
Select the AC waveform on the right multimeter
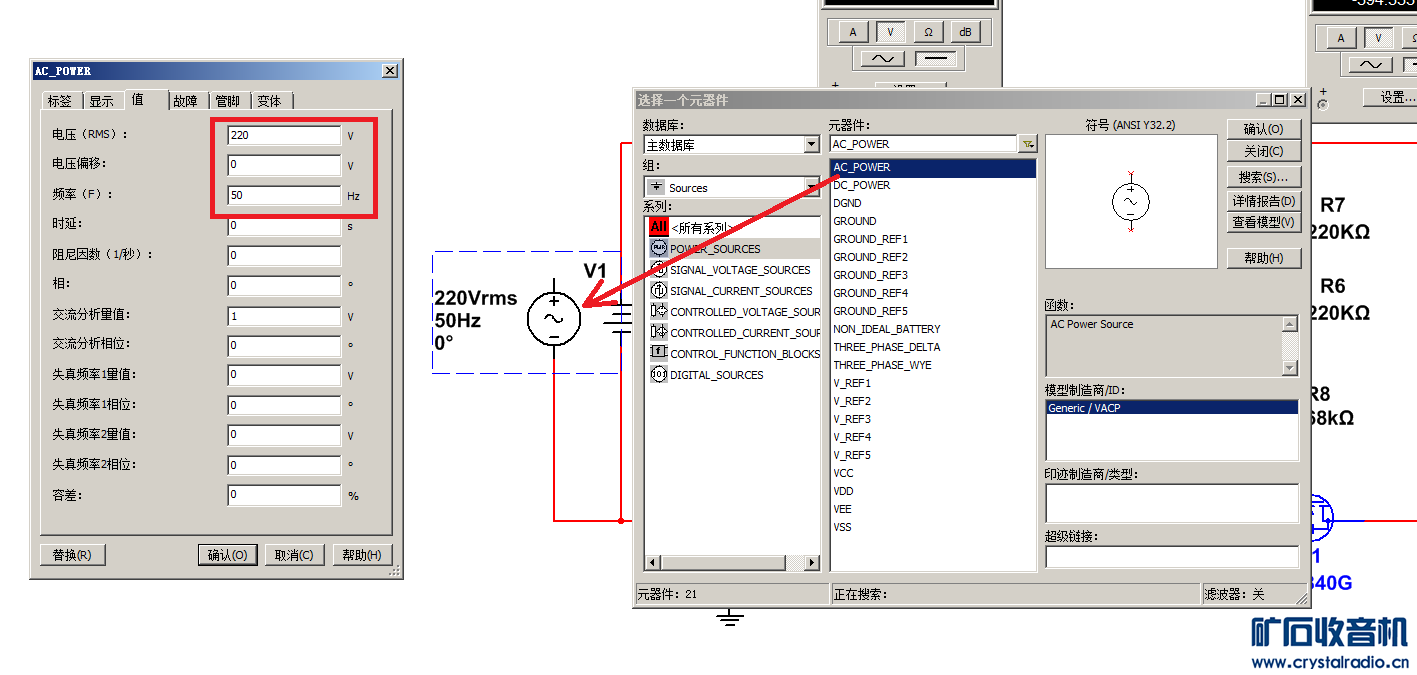tap(1372, 65)
